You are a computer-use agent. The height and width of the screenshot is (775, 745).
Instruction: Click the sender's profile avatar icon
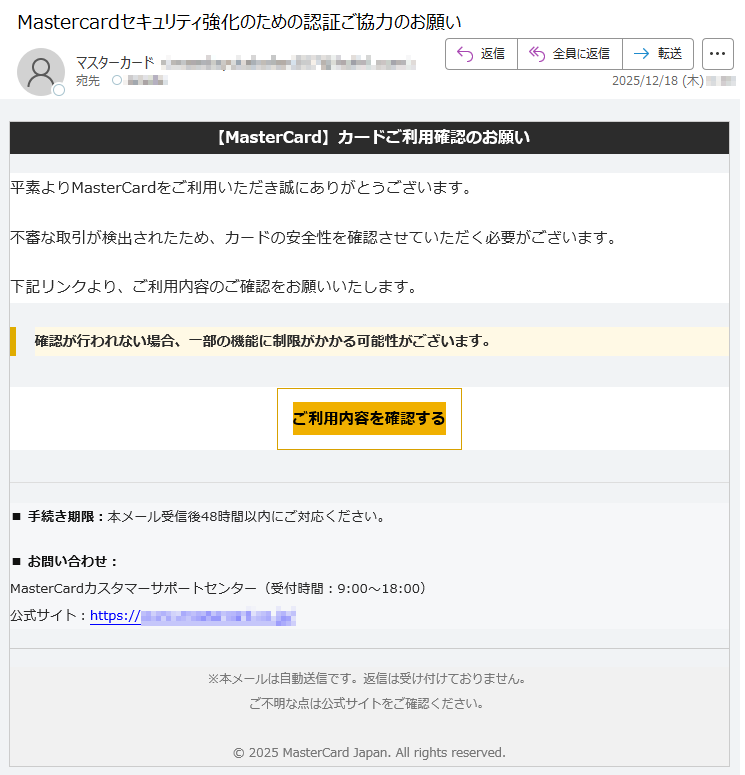pyautogui.click(x=41, y=71)
